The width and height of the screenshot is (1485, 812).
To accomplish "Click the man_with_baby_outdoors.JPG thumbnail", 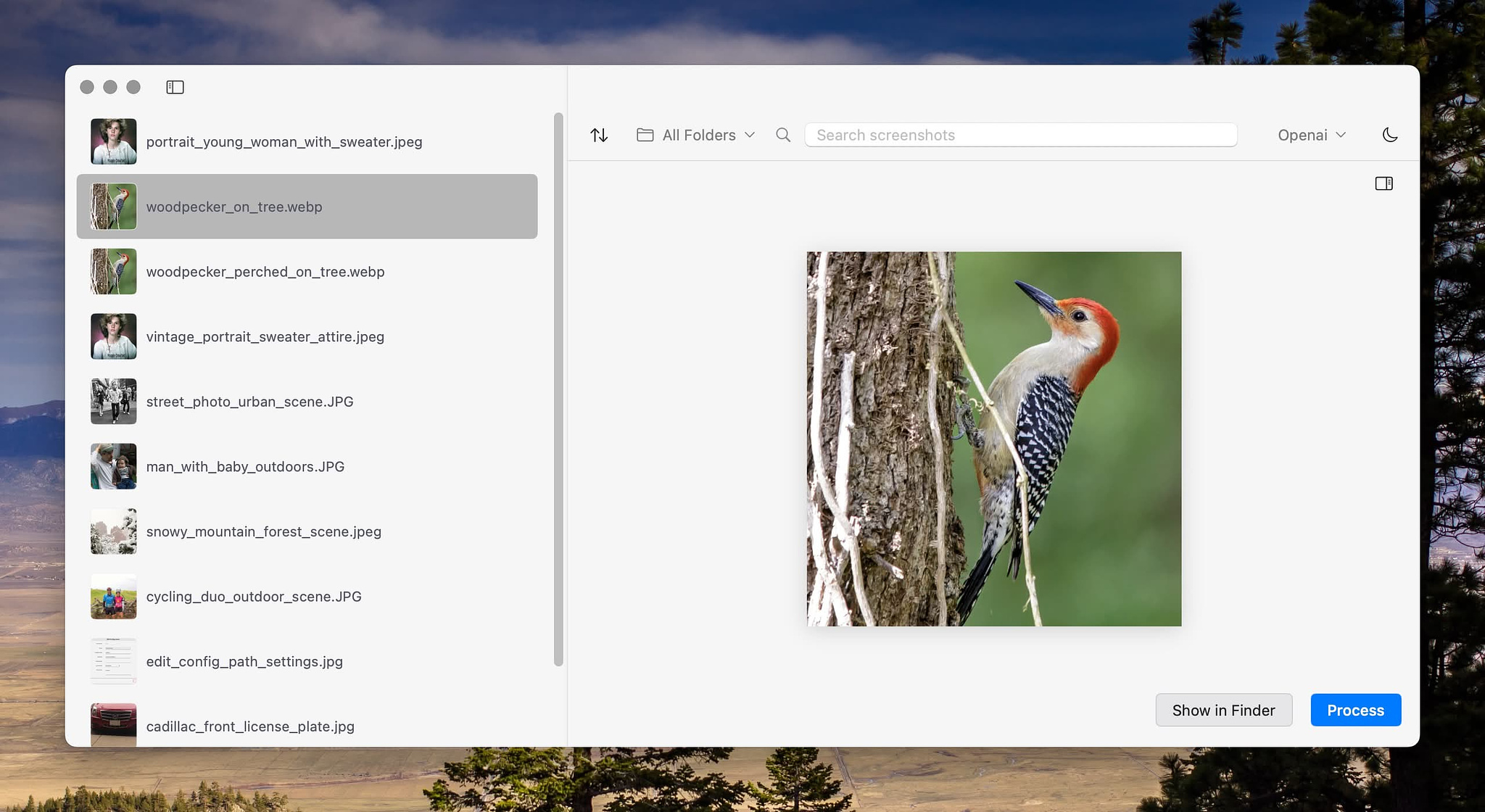I will point(113,466).
